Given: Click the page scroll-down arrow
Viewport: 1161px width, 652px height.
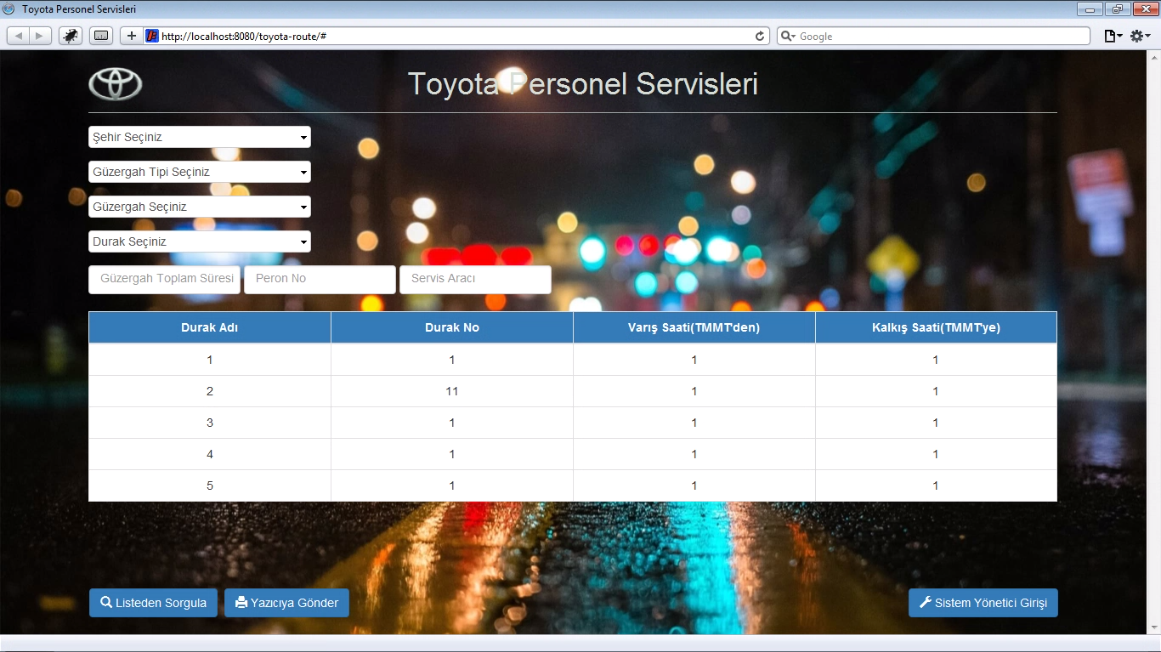Looking at the screenshot, I should 1154,628.
